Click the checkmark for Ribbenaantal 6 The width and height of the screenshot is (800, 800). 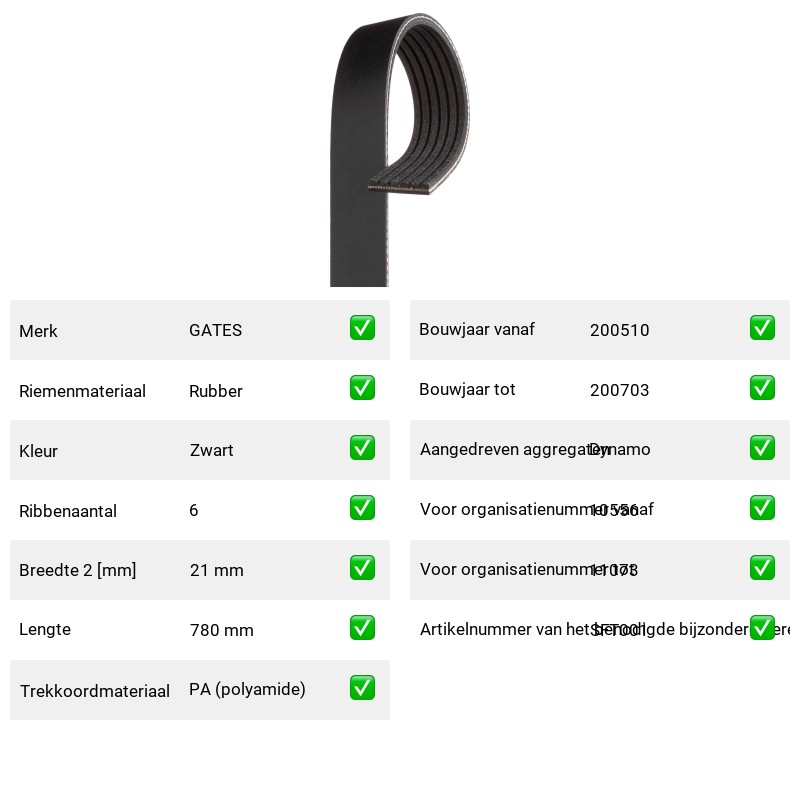[x=362, y=508]
